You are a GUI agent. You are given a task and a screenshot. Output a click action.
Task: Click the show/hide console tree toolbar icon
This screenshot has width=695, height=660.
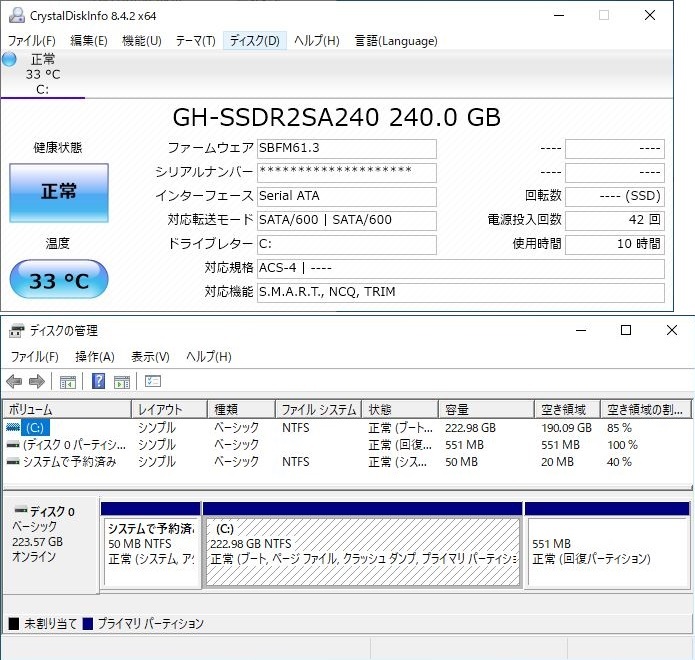[x=68, y=382]
